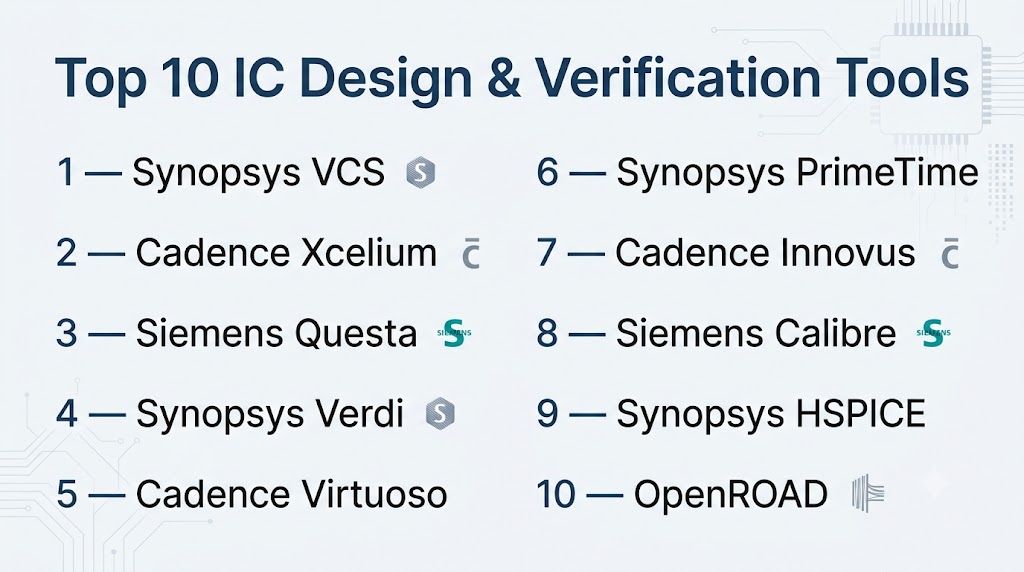Click the Cadence logo next to Innovus

tap(950, 254)
